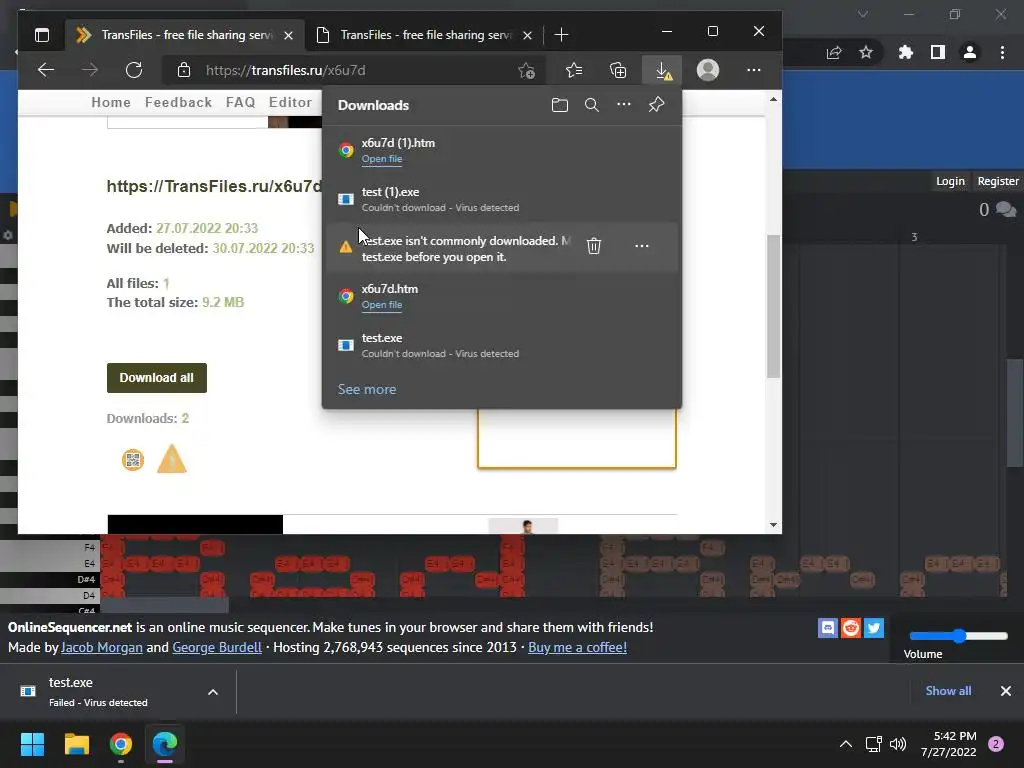Open Edge Collections icon
The image size is (1024, 768).
(x=618, y=70)
